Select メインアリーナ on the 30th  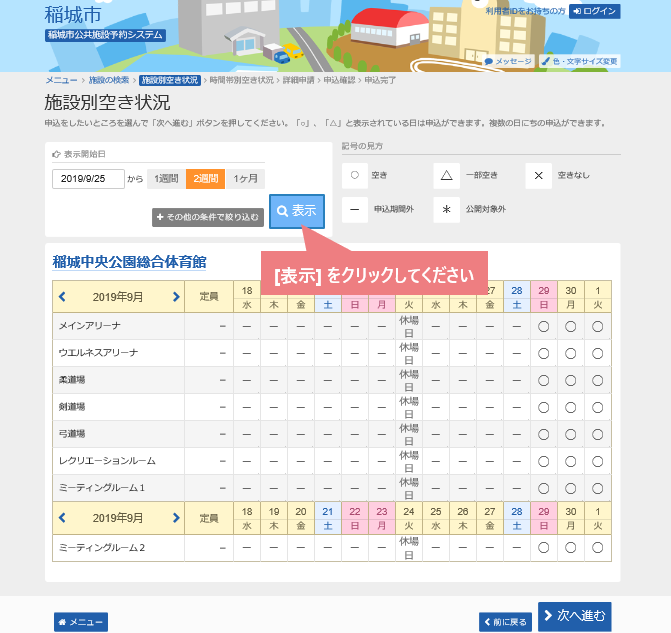coord(570,327)
